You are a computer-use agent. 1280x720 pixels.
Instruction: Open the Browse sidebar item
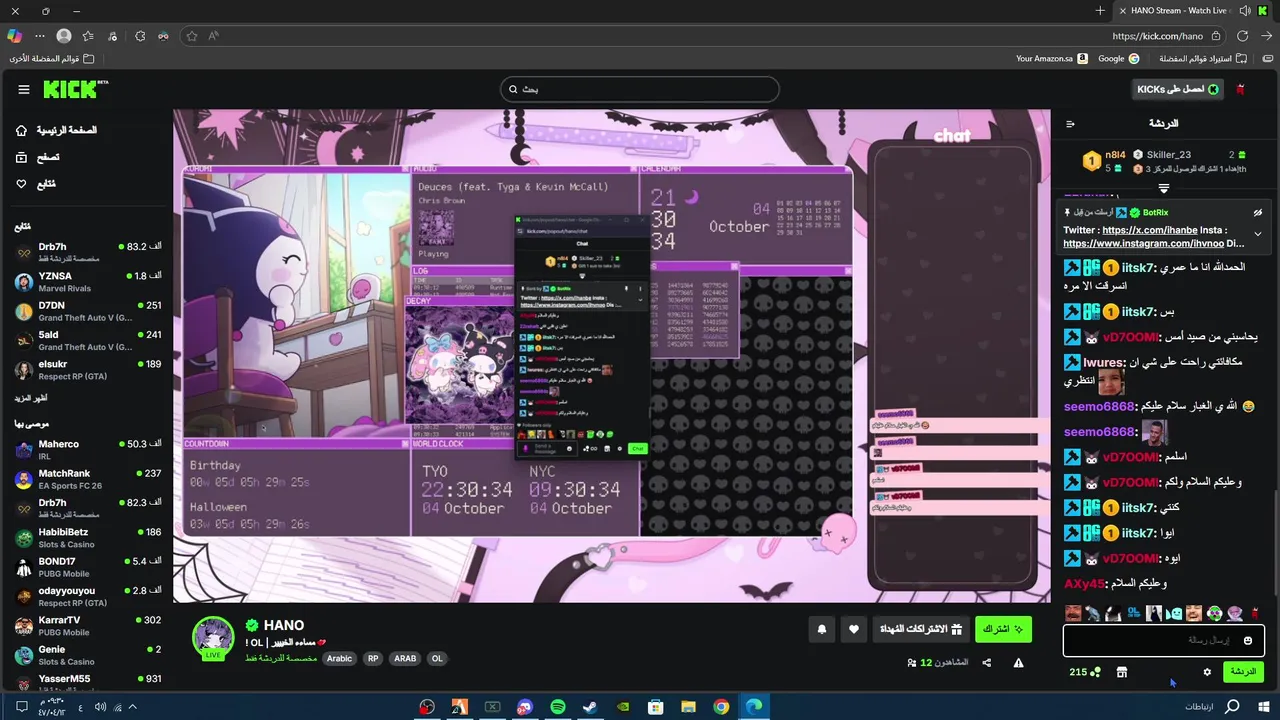[37, 157]
